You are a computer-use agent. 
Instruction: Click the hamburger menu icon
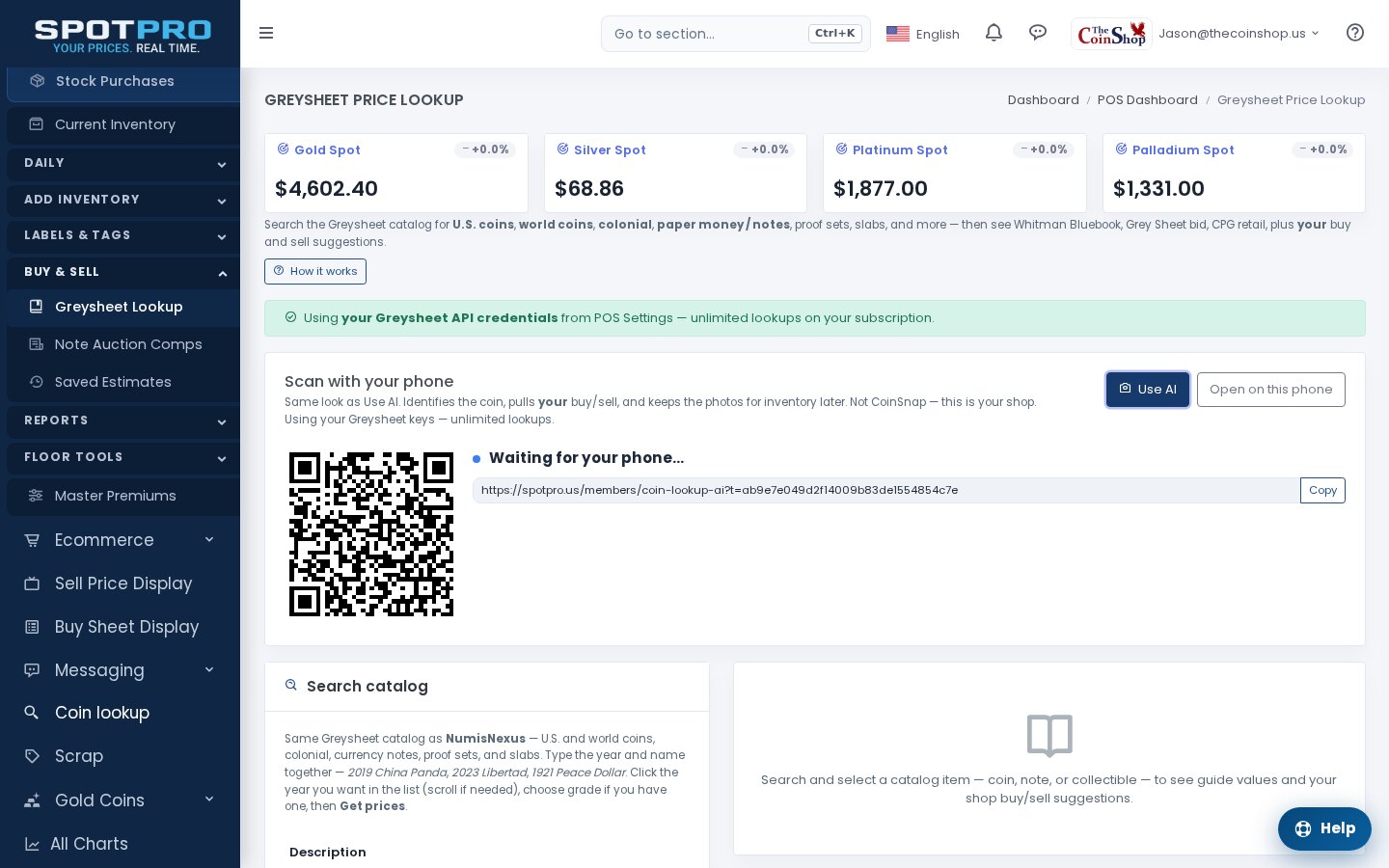[x=266, y=33]
